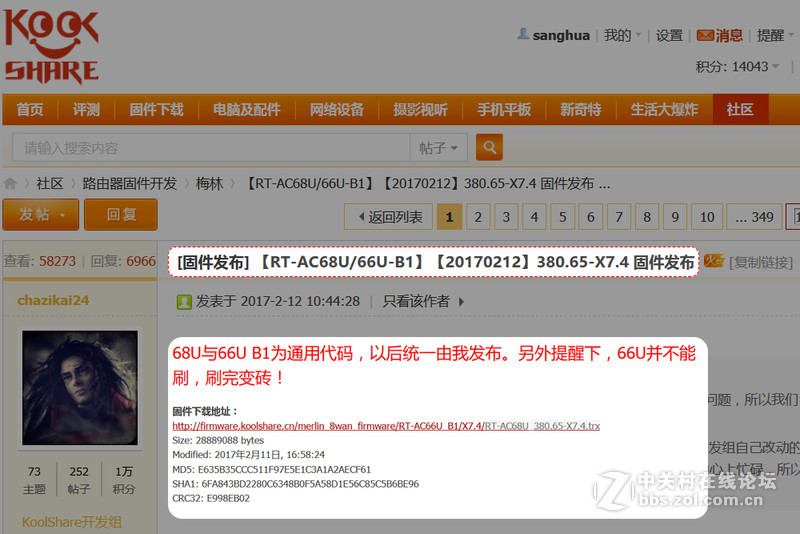The image size is (800, 534).
Task: Go to the 首页 tab
Action: tap(30, 109)
